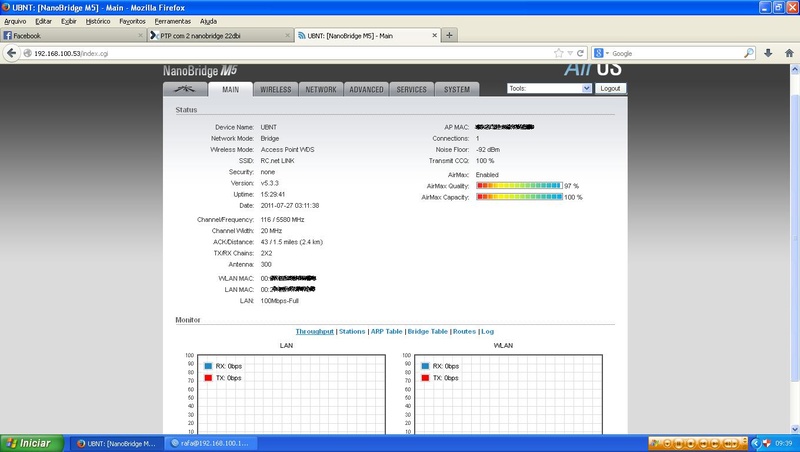The height and width of the screenshot is (452, 800).
Task: Click the AirMax Capacity bar
Action: coord(519,197)
